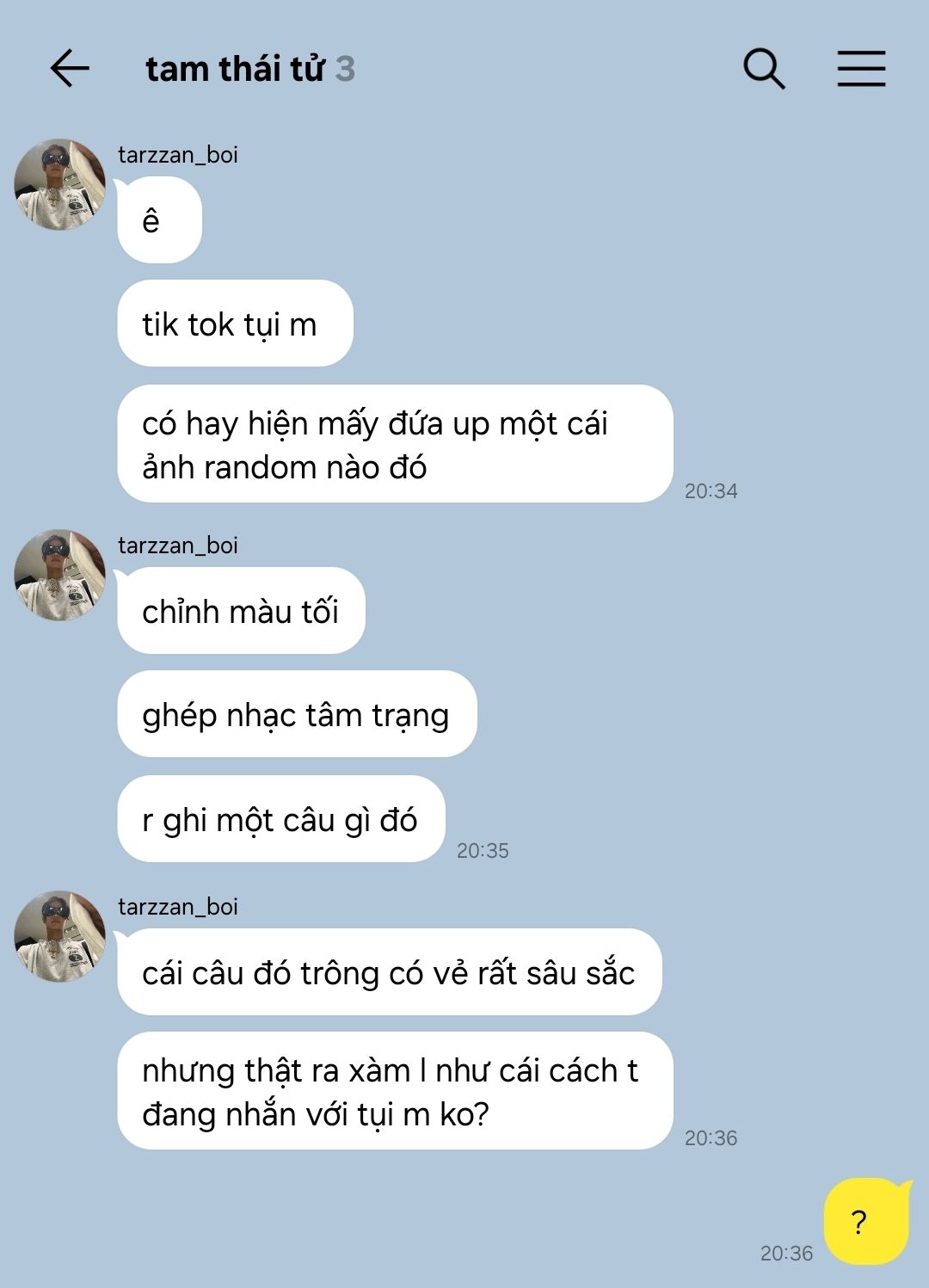Image resolution: width=929 pixels, height=1288 pixels.
Task: Tap 'cái câu đó trông có vẻ' bubble
Action: [x=390, y=972]
